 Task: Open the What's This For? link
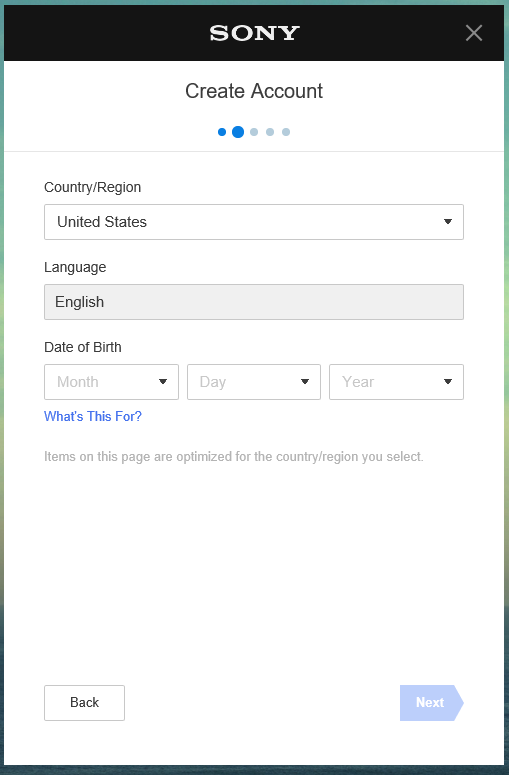[x=93, y=417]
